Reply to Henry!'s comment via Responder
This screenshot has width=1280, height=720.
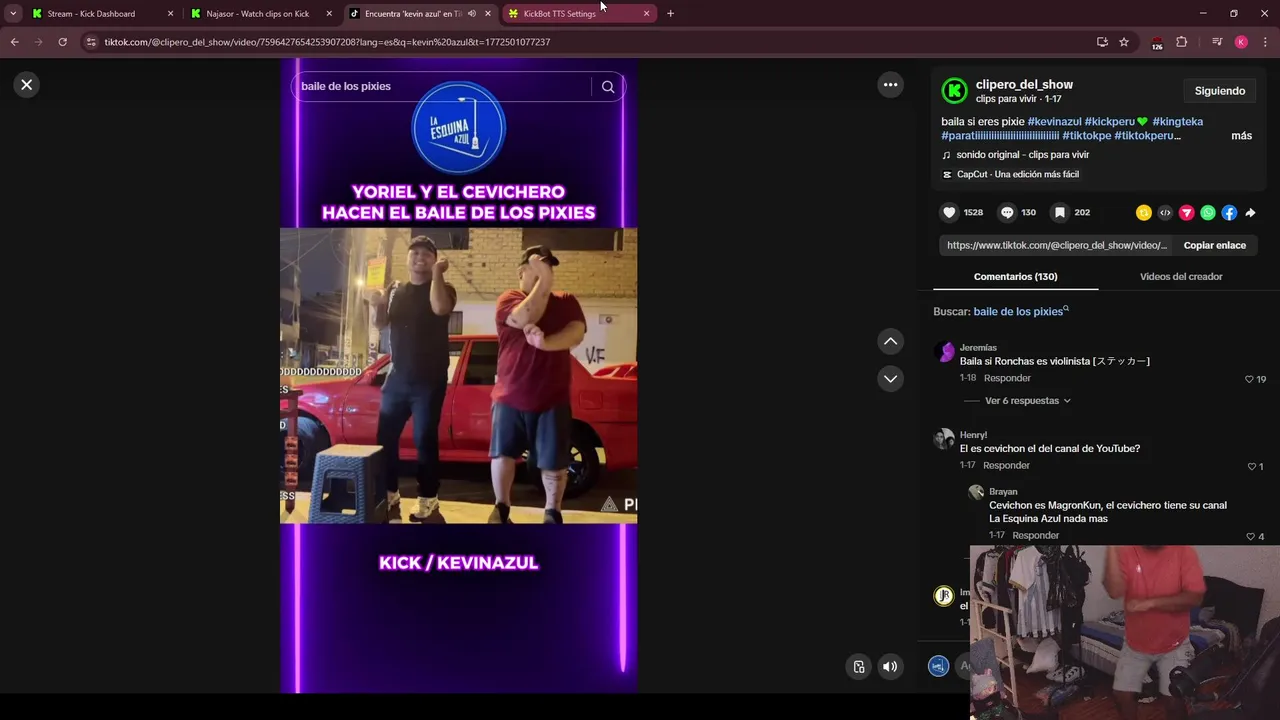(x=1006, y=465)
